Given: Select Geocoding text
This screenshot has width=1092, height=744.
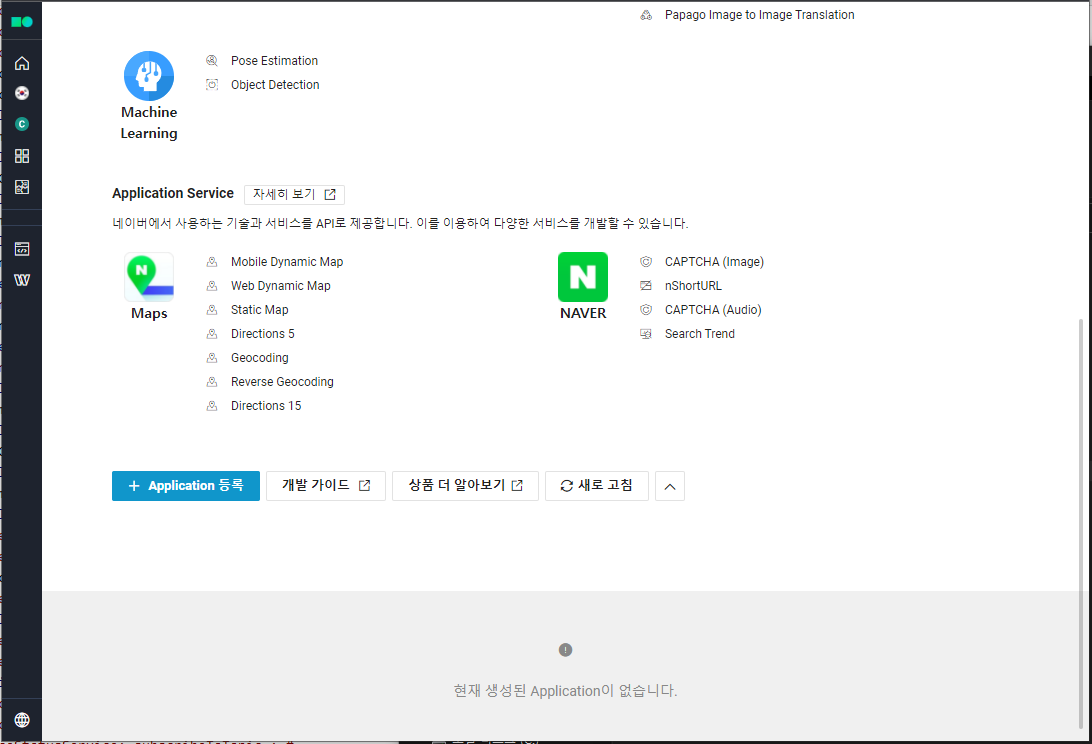Looking at the screenshot, I should [260, 358].
